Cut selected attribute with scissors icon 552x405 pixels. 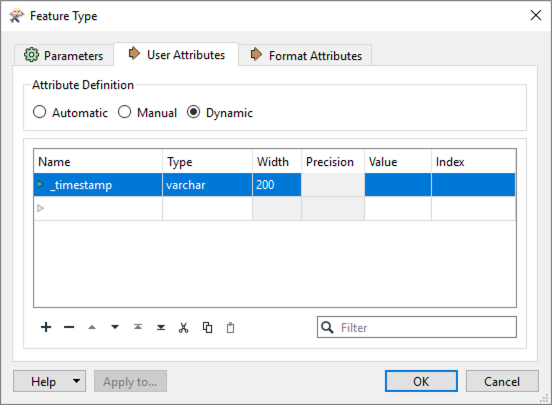click(183, 328)
